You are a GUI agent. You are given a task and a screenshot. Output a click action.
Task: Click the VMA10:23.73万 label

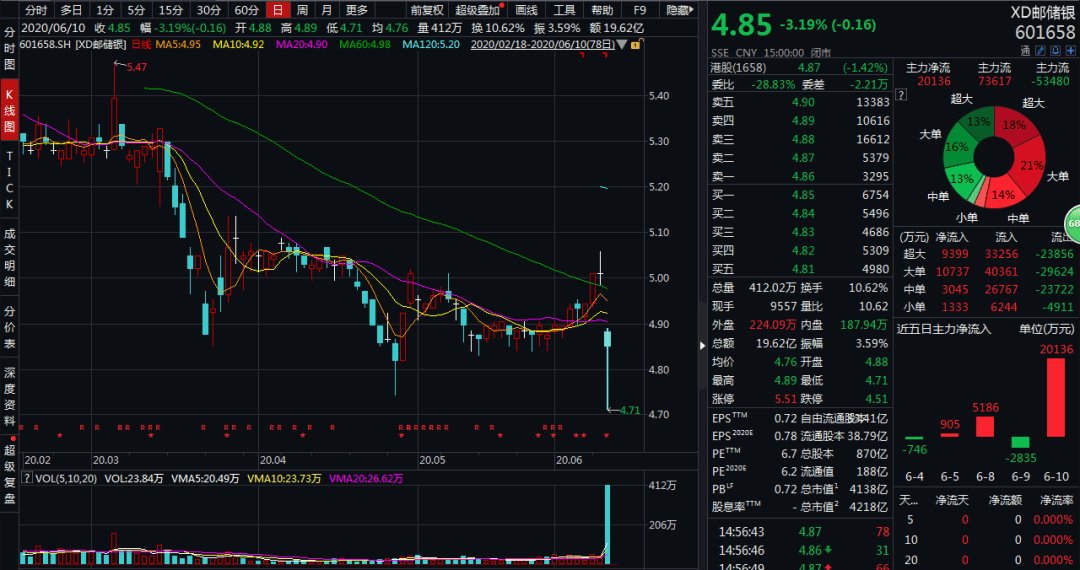(284, 478)
